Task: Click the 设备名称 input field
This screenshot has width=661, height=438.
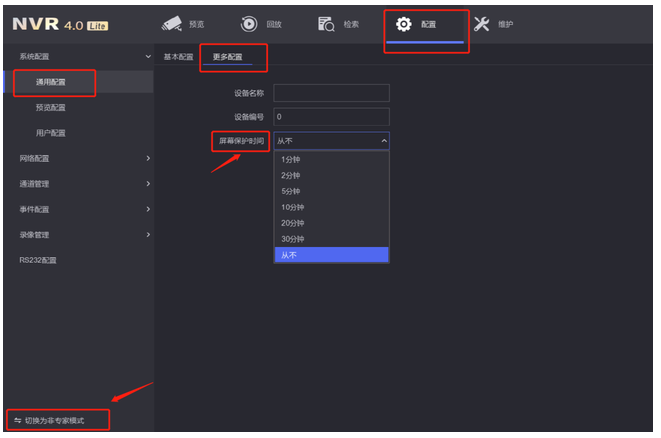Action: click(331, 93)
